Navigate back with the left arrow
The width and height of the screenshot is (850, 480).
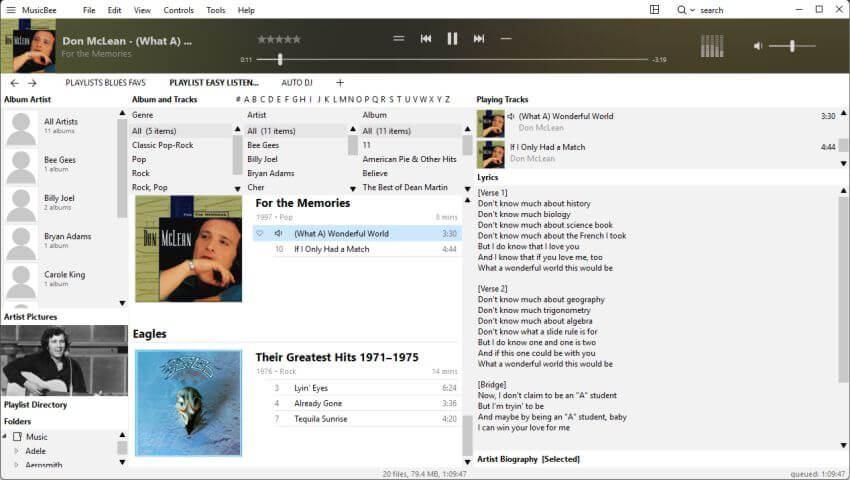click(x=14, y=83)
